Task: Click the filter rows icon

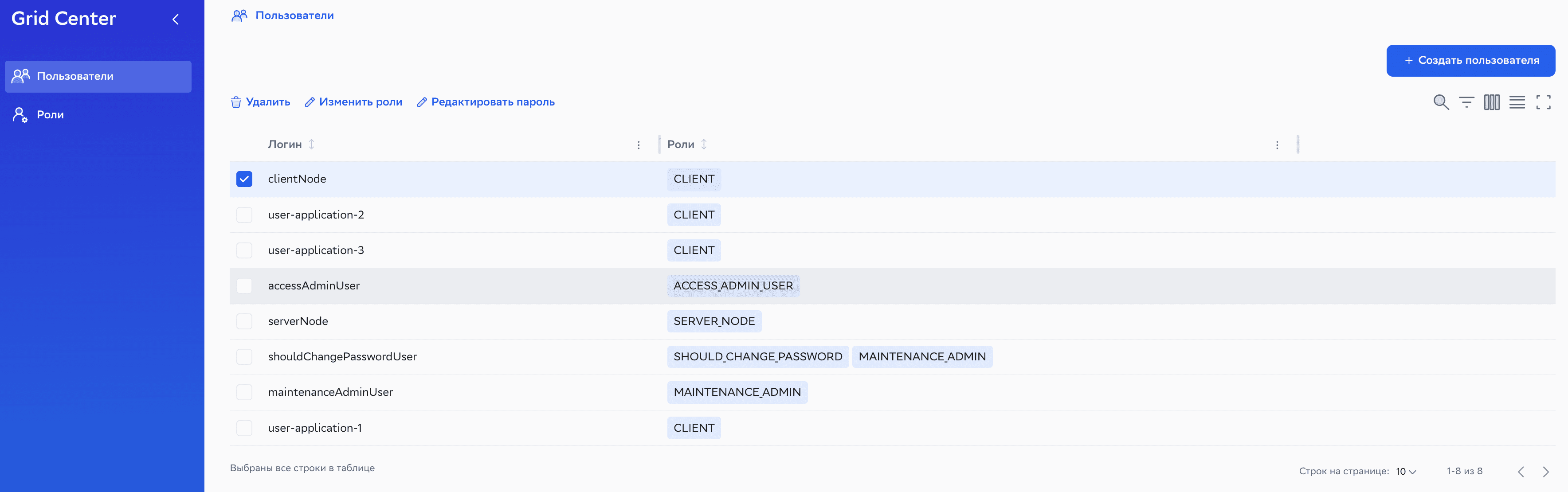Action: tap(1466, 102)
